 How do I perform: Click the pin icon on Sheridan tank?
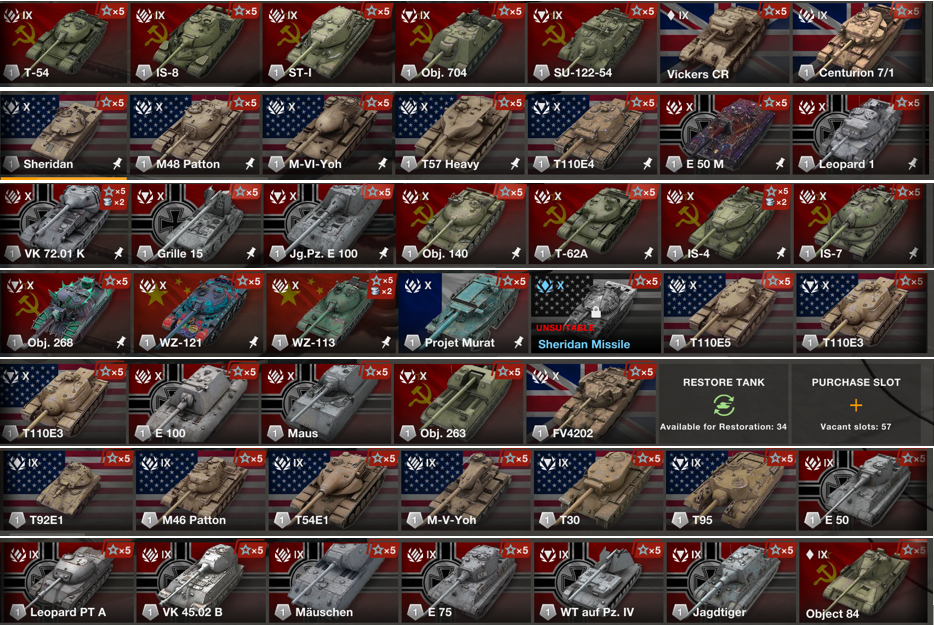(x=117, y=163)
